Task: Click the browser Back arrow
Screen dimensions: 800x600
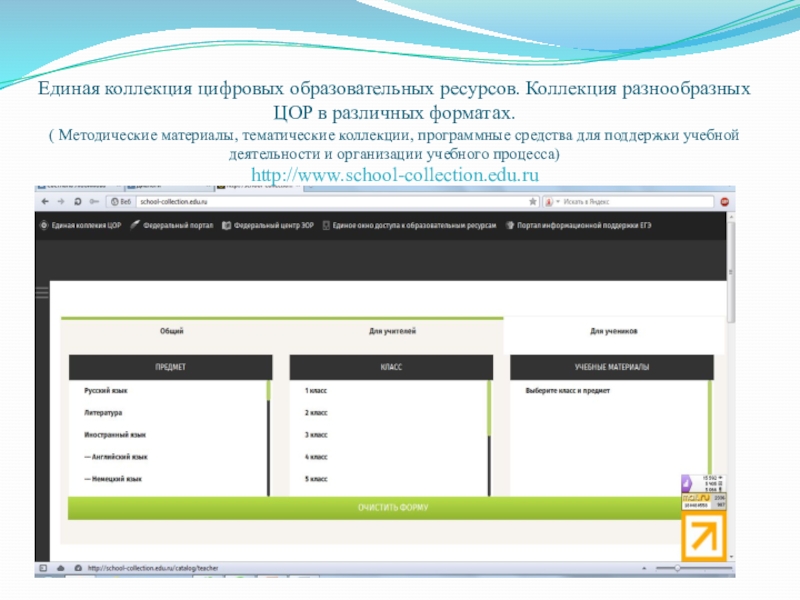Action: (x=45, y=202)
